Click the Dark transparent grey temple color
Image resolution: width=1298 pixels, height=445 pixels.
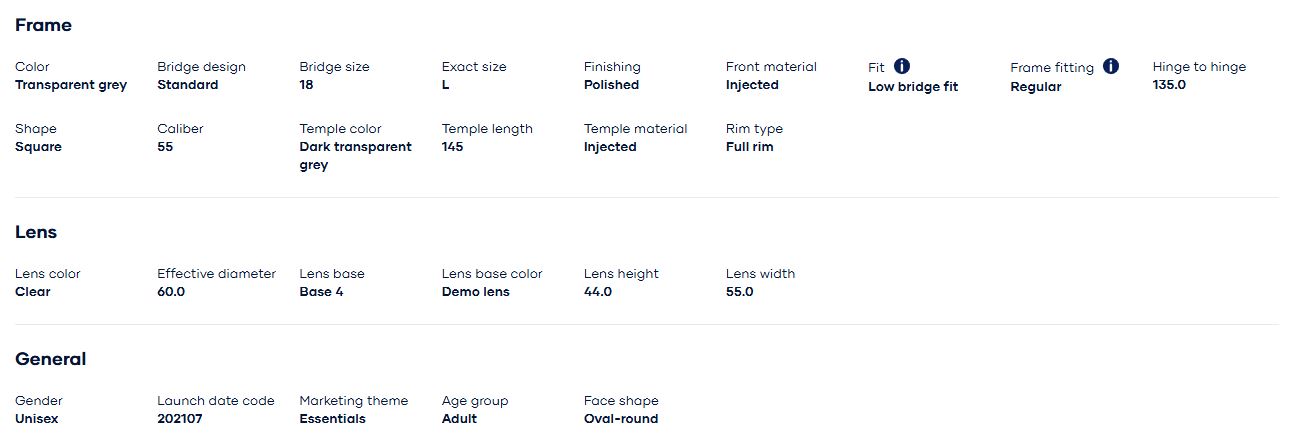point(355,156)
